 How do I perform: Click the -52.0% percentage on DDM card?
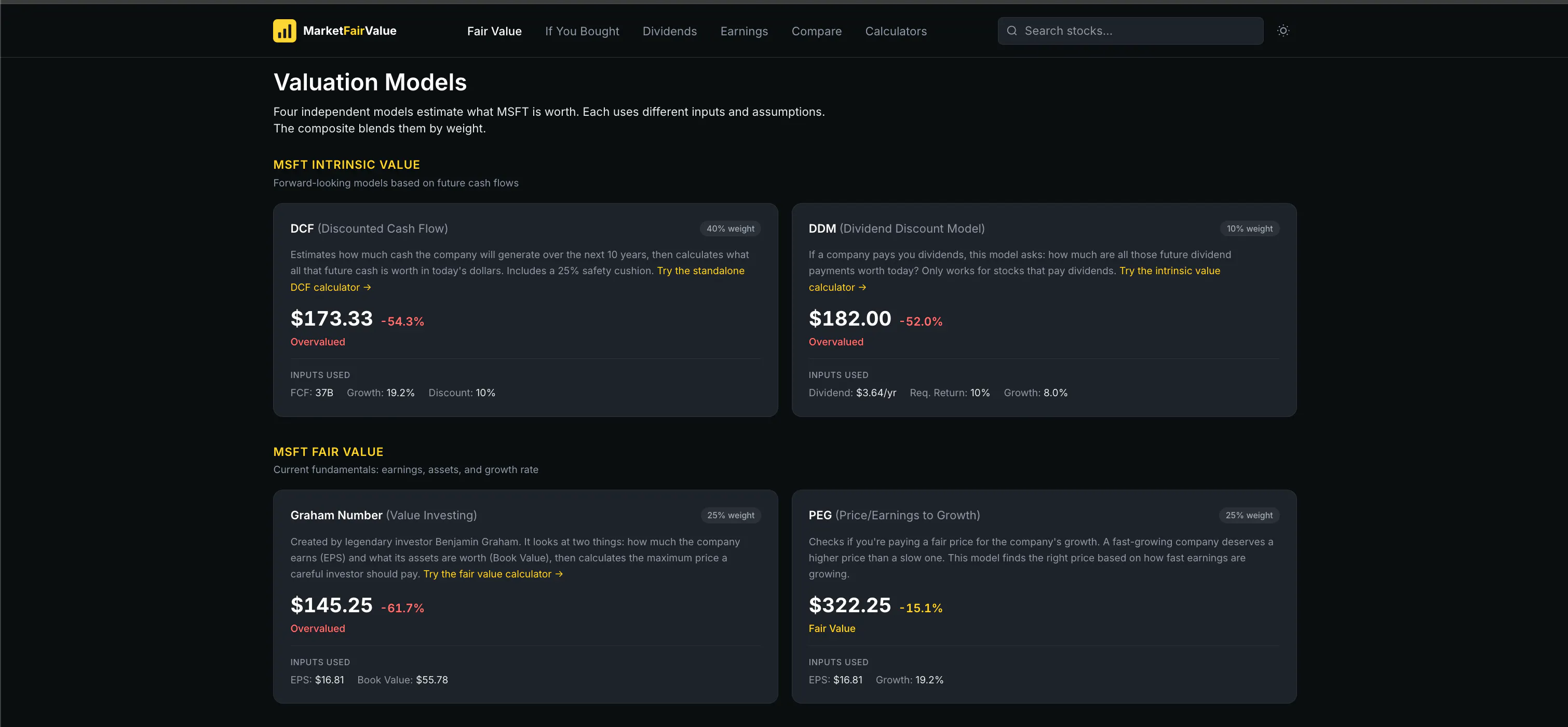921,321
